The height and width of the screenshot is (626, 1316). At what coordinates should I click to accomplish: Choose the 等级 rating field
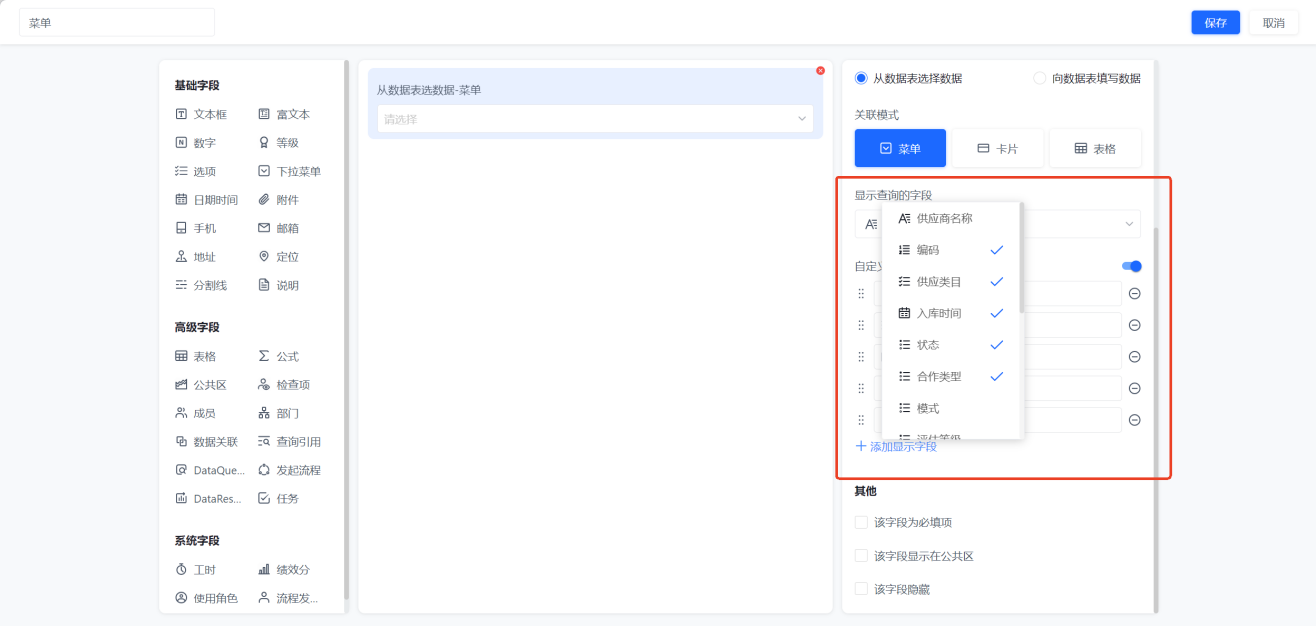(x=278, y=143)
